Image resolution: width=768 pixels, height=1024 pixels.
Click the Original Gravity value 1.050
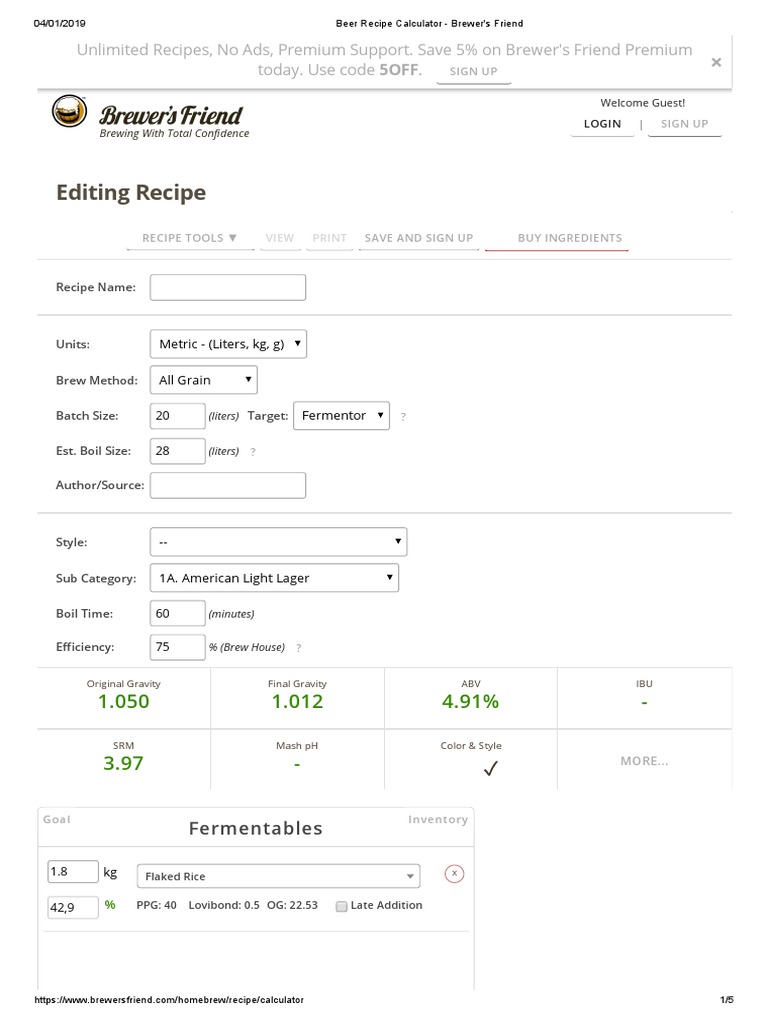(x=123, y=702)
